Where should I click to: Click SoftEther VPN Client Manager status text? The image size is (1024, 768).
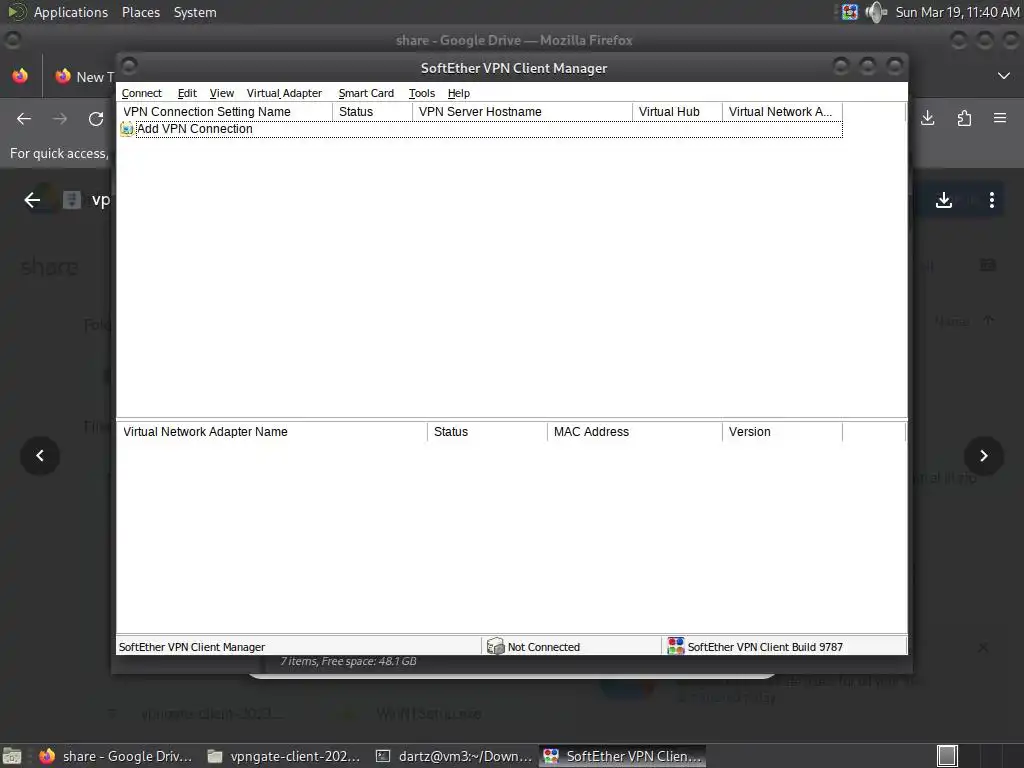tap(192, 647)
